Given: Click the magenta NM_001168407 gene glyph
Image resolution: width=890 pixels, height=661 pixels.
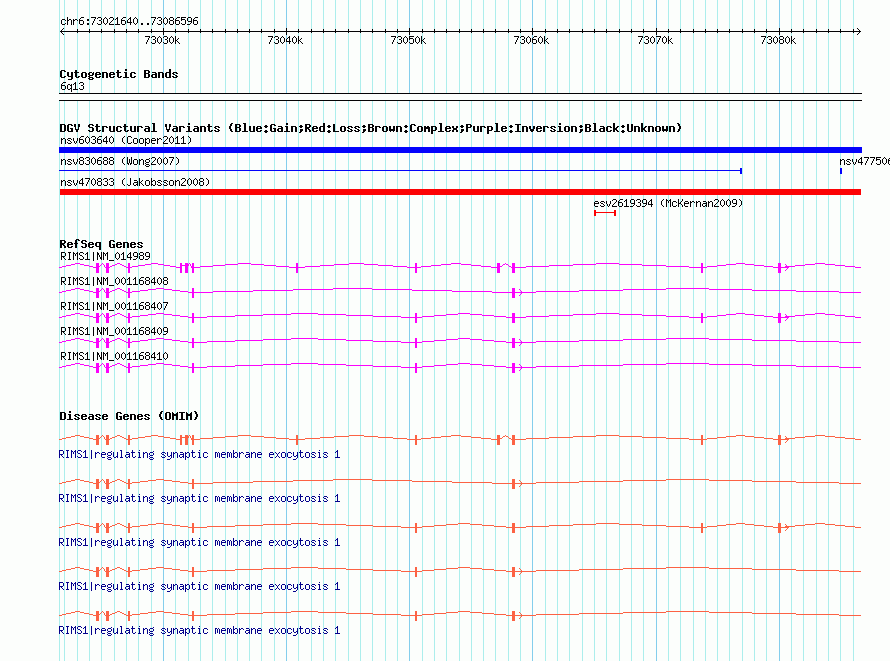Looking at the screenshot, I should click(460, 317).
